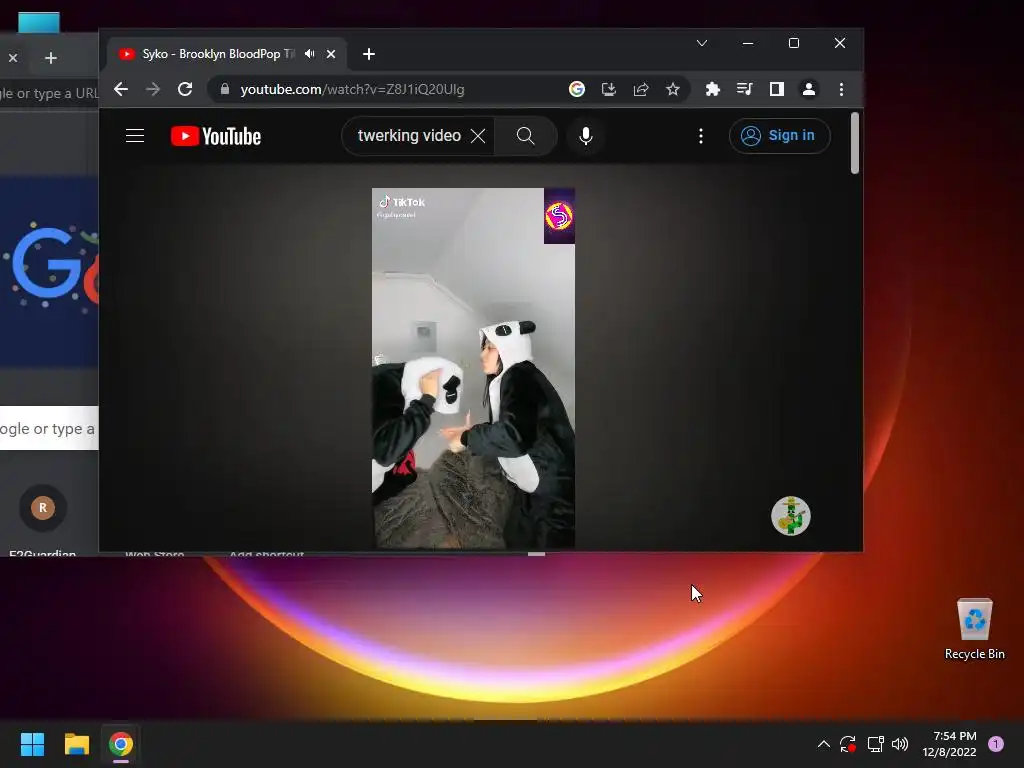Screen dimensions: 1024x768
Task: Click the channel watermark on the video
Action: point(559,216)
